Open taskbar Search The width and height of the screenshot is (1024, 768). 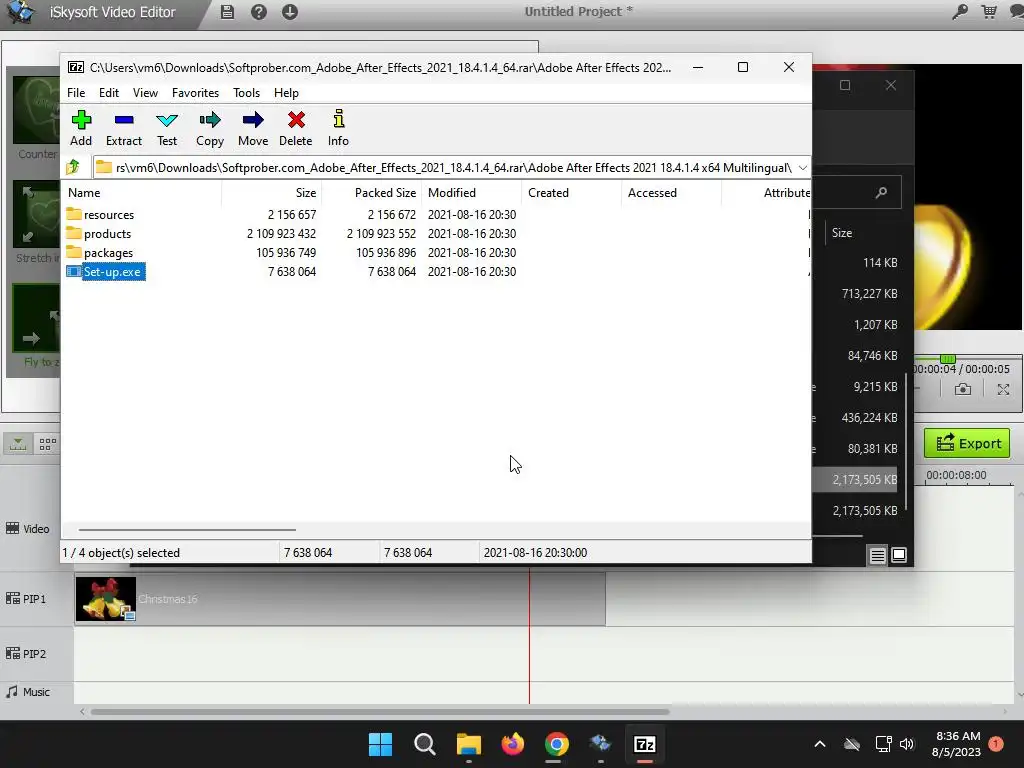pyautogui.click(x=424, y=744)
